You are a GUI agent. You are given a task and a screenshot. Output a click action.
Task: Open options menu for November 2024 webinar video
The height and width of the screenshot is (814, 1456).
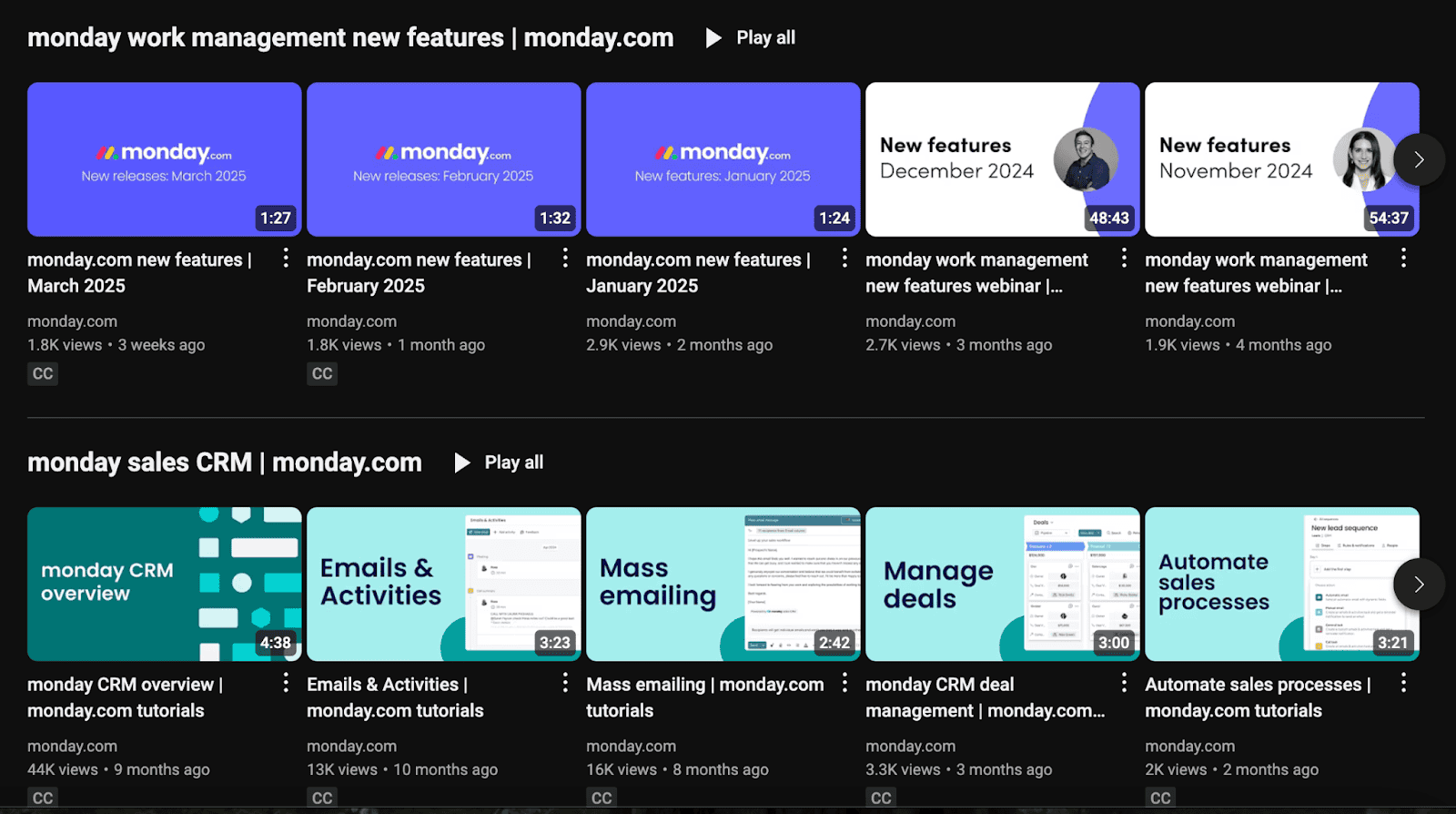(1403, 259)
